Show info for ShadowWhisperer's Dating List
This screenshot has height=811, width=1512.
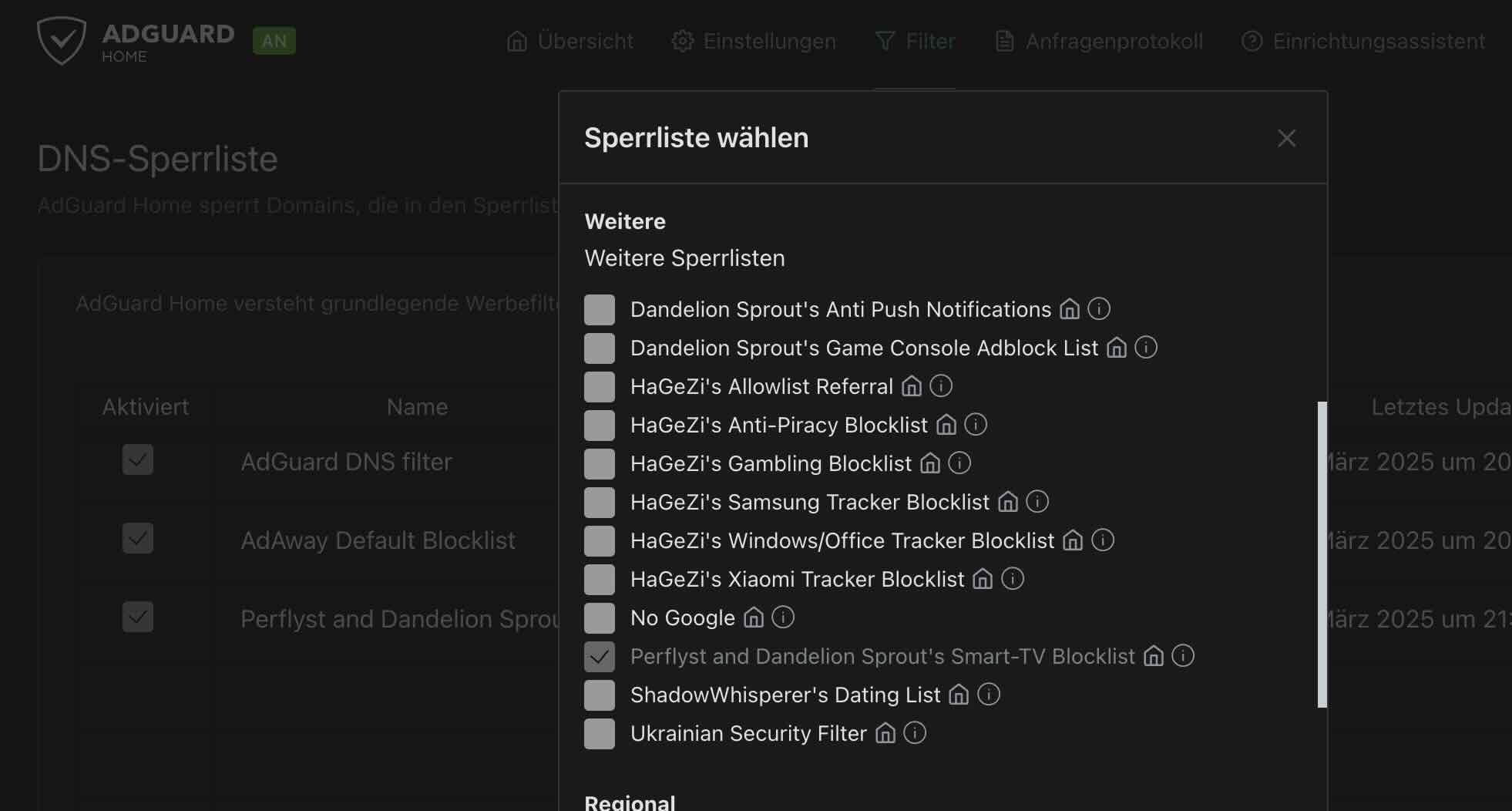point(989,695)
